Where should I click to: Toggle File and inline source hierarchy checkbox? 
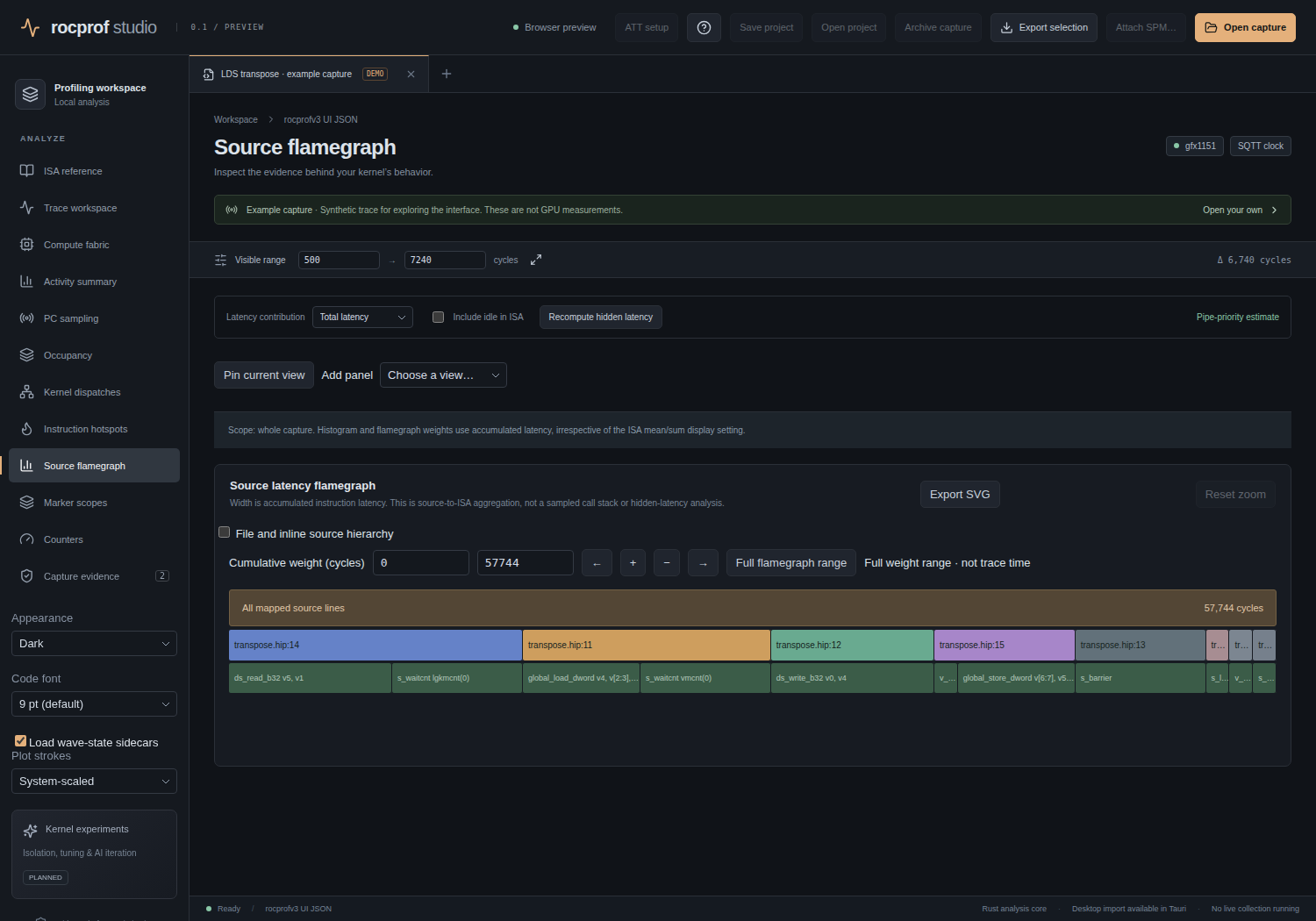pos(225,532)
